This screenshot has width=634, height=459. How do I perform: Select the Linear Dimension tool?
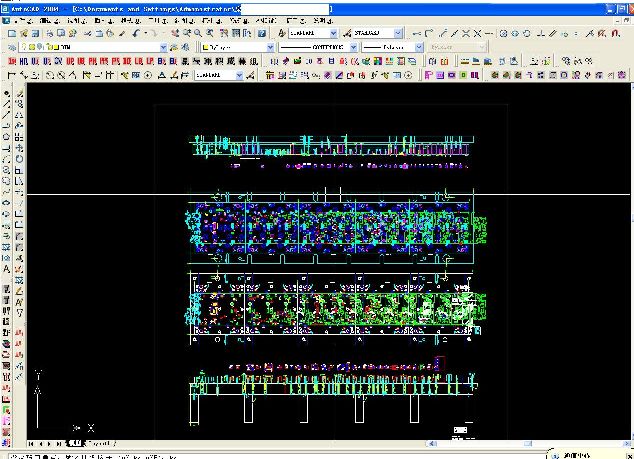(x=12, y=75)
